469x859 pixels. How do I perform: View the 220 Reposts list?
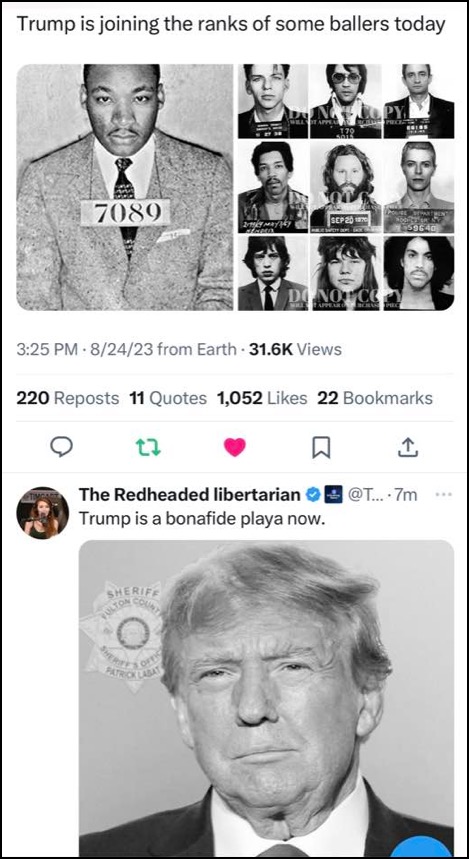click(67, 398)
